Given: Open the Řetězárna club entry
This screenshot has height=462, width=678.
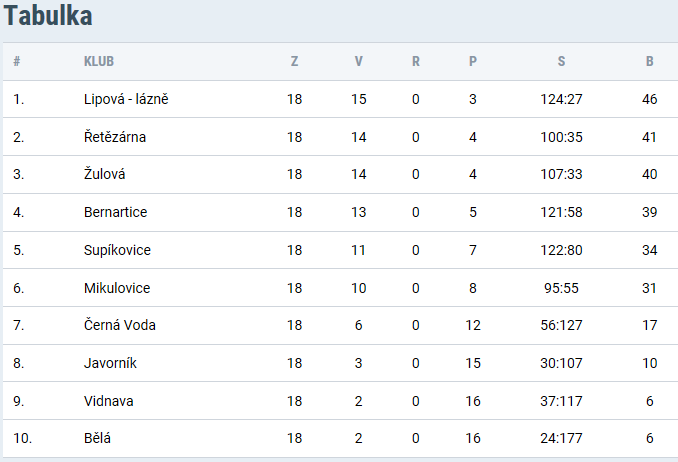Looking at the screenshot, I should [x=115, y=137].
